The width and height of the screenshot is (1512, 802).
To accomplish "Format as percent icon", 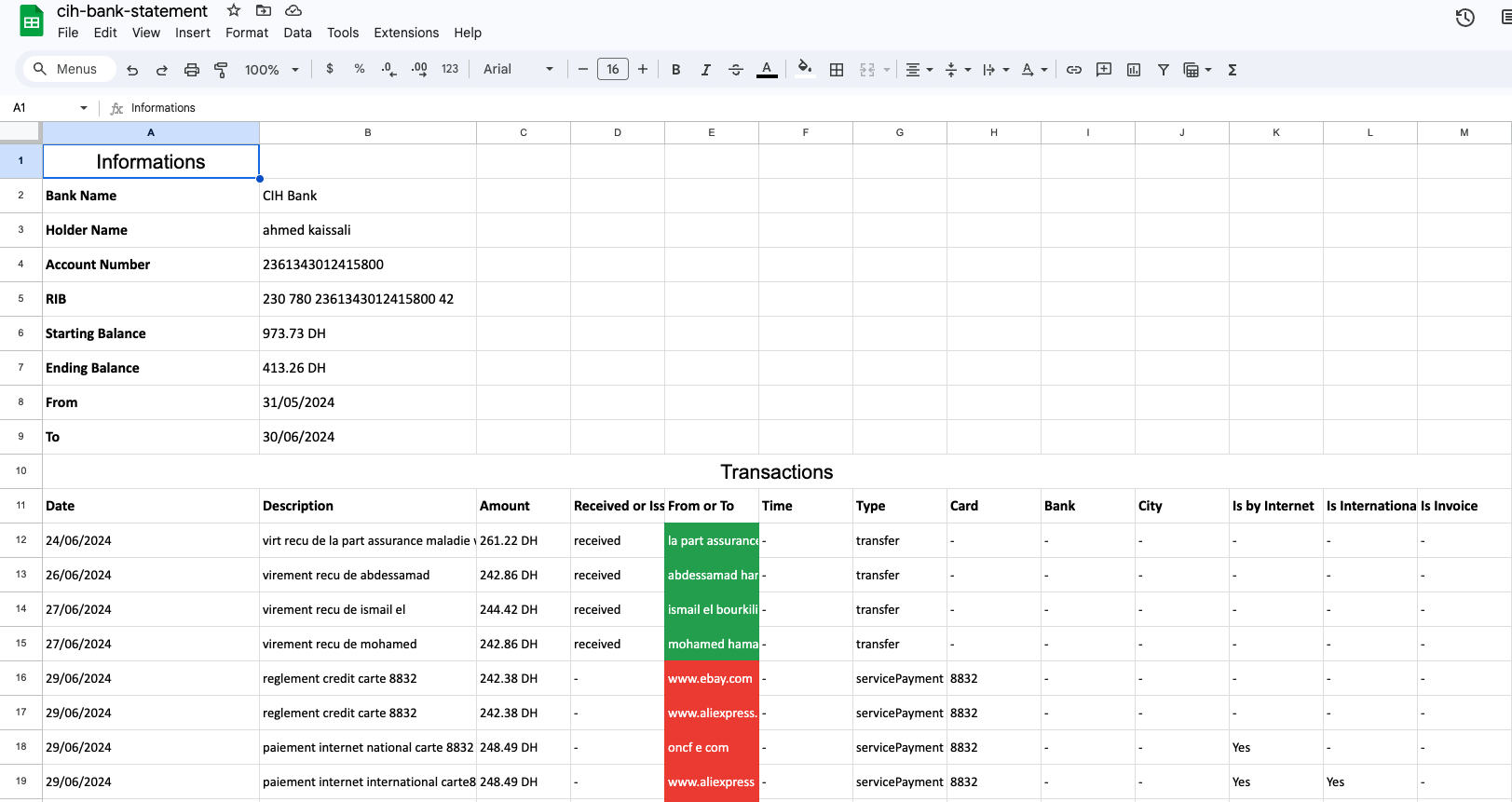I will [360, 69].
